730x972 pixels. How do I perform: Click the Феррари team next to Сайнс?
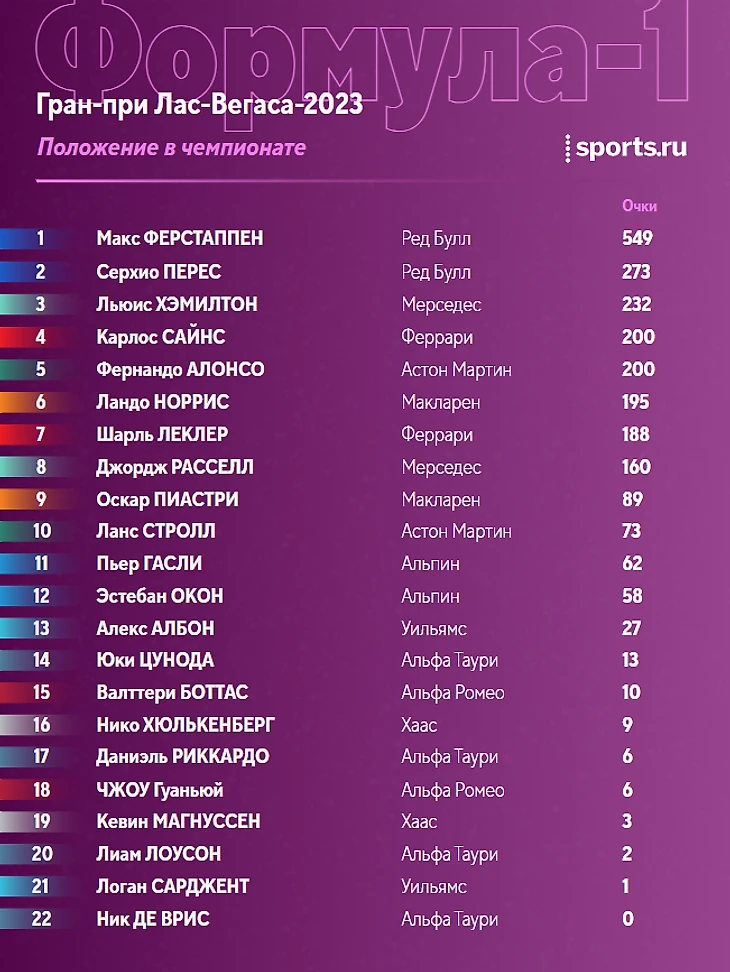pyautogui.click(x=437, y=337)
